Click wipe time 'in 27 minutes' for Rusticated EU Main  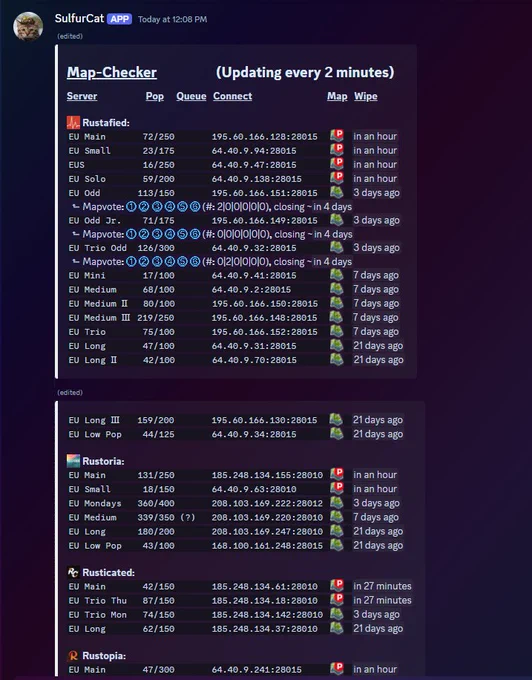click(382, 586)
